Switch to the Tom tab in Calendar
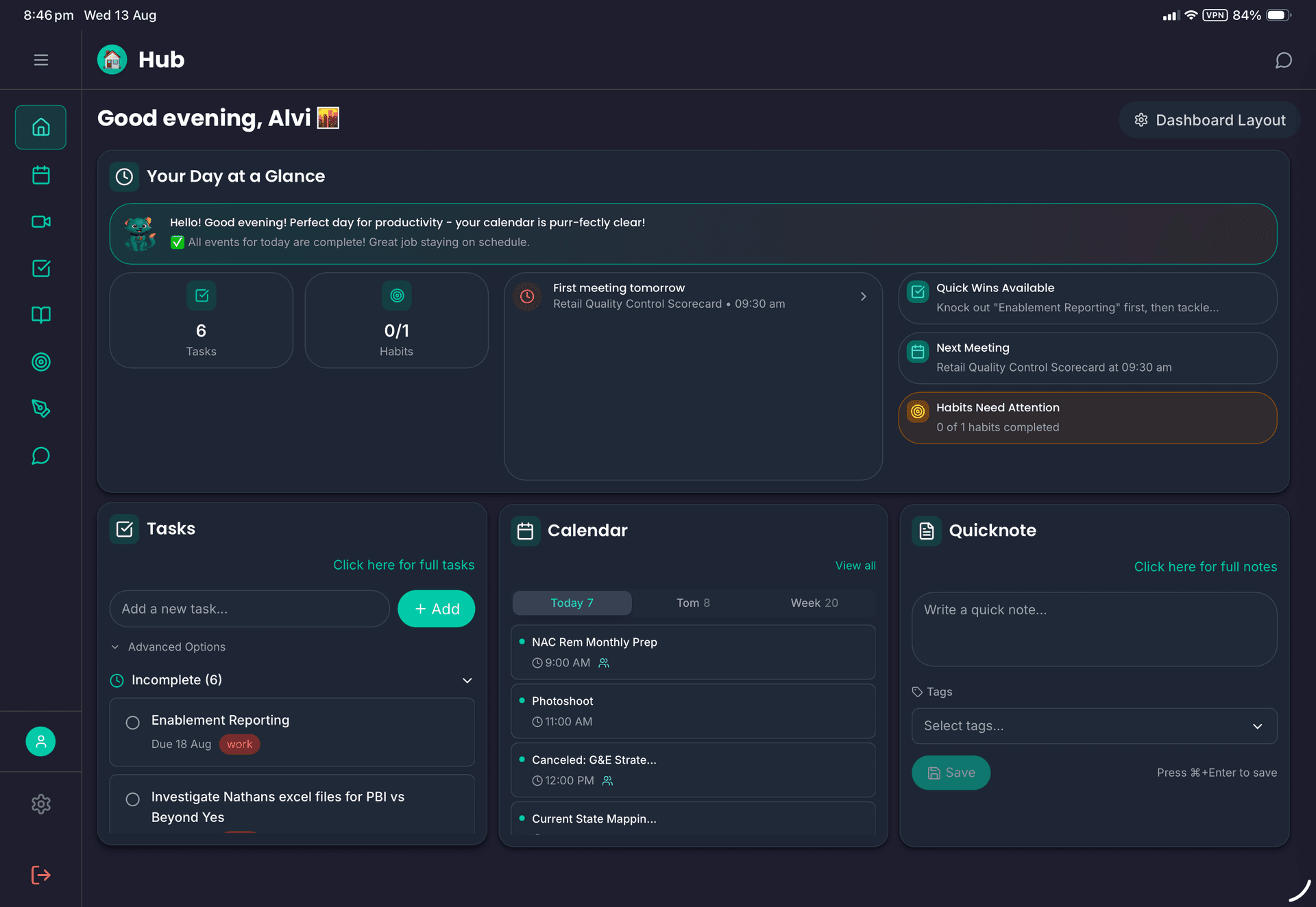The width and height of the screenshot is (1316, 907). tap(693, 603)
